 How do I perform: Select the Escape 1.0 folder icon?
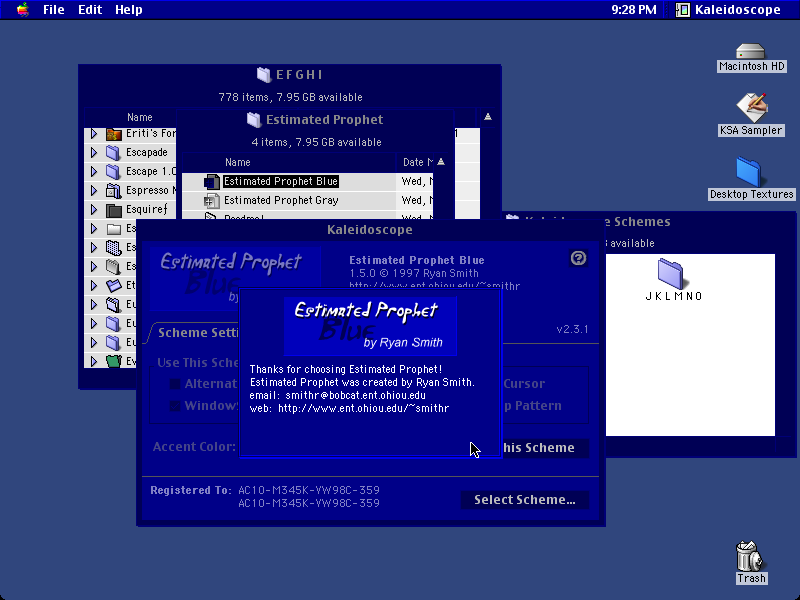[x=113, y=172]
